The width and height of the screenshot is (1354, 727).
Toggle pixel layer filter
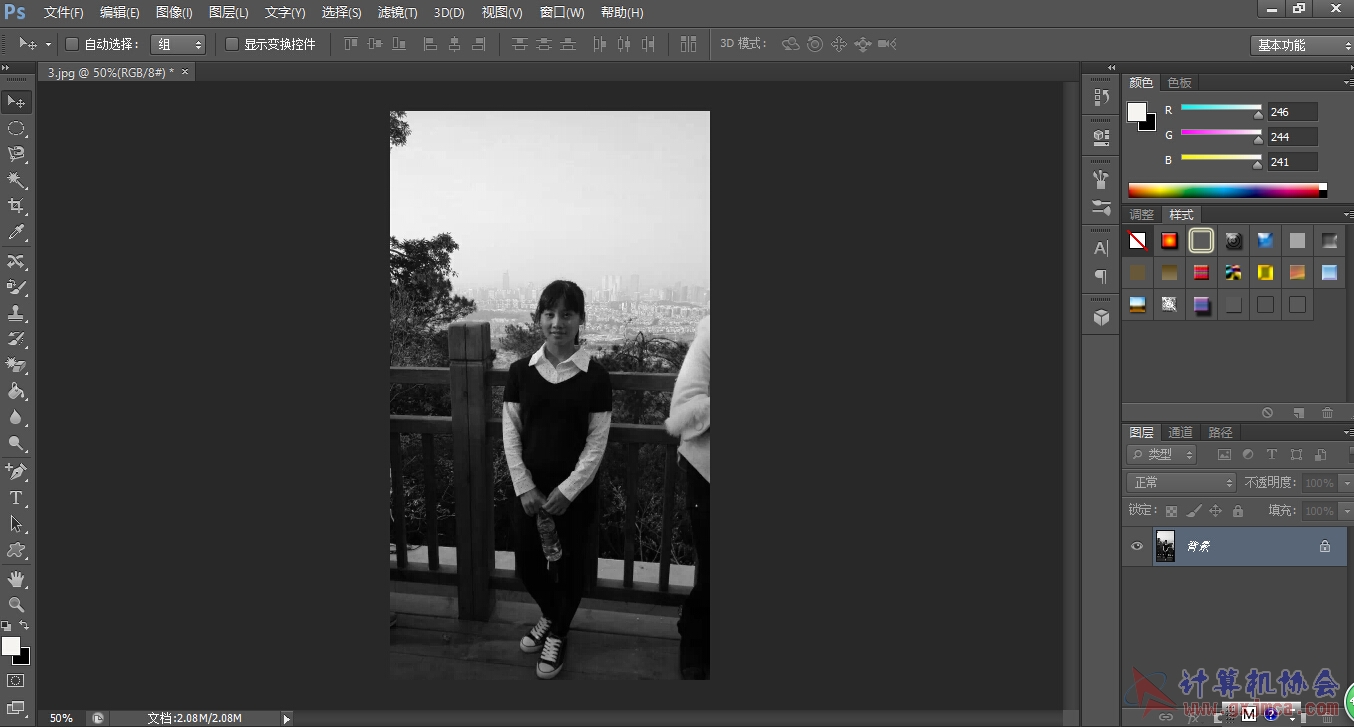click(x=1224, y=455)
